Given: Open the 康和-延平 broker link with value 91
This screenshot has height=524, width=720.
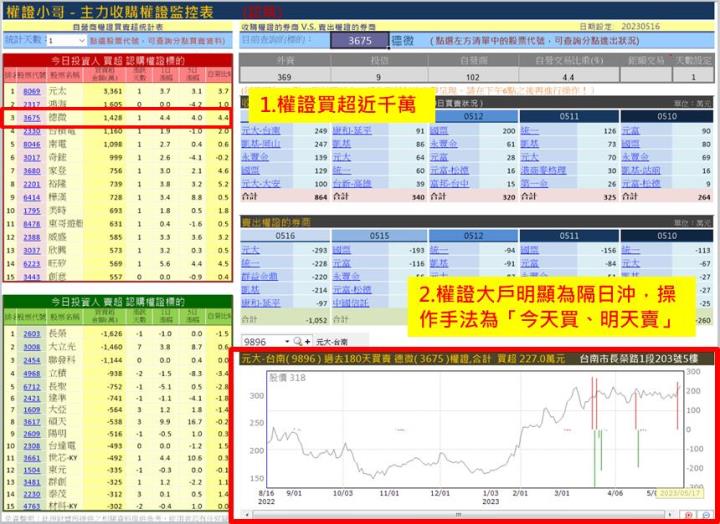Looking at the screenshot, I should click(x=352, y=131).
